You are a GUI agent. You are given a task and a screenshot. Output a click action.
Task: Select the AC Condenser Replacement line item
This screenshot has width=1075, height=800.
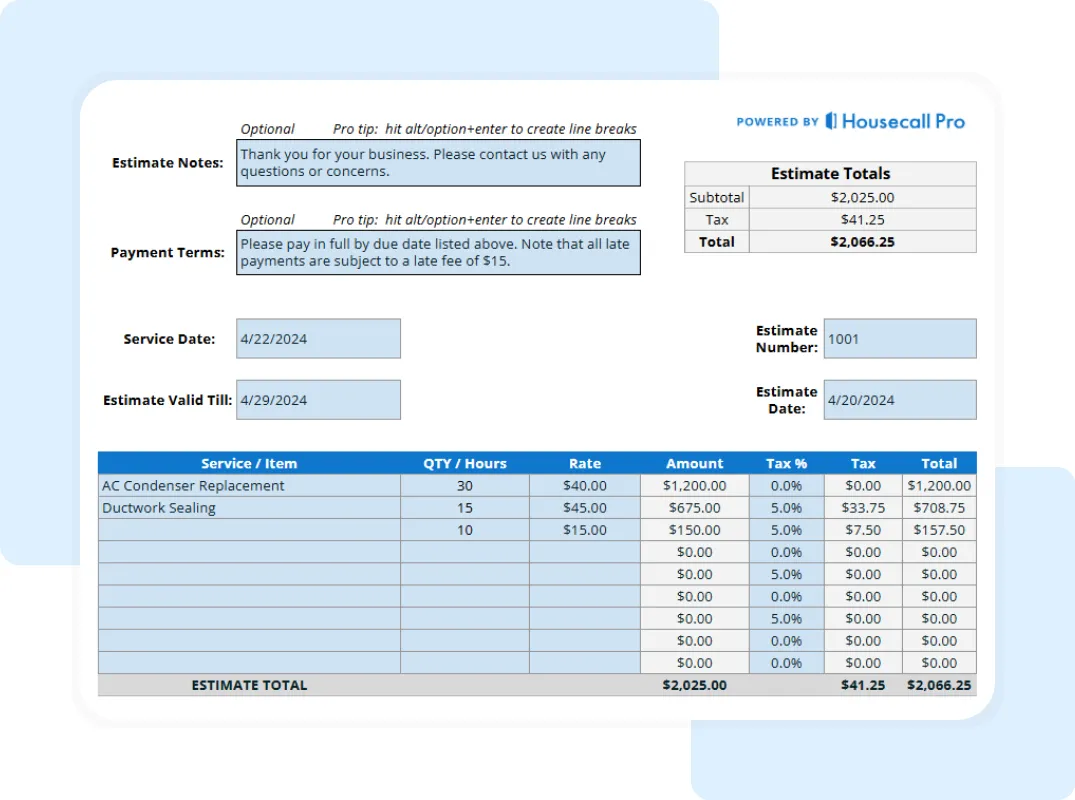(248, 485)
